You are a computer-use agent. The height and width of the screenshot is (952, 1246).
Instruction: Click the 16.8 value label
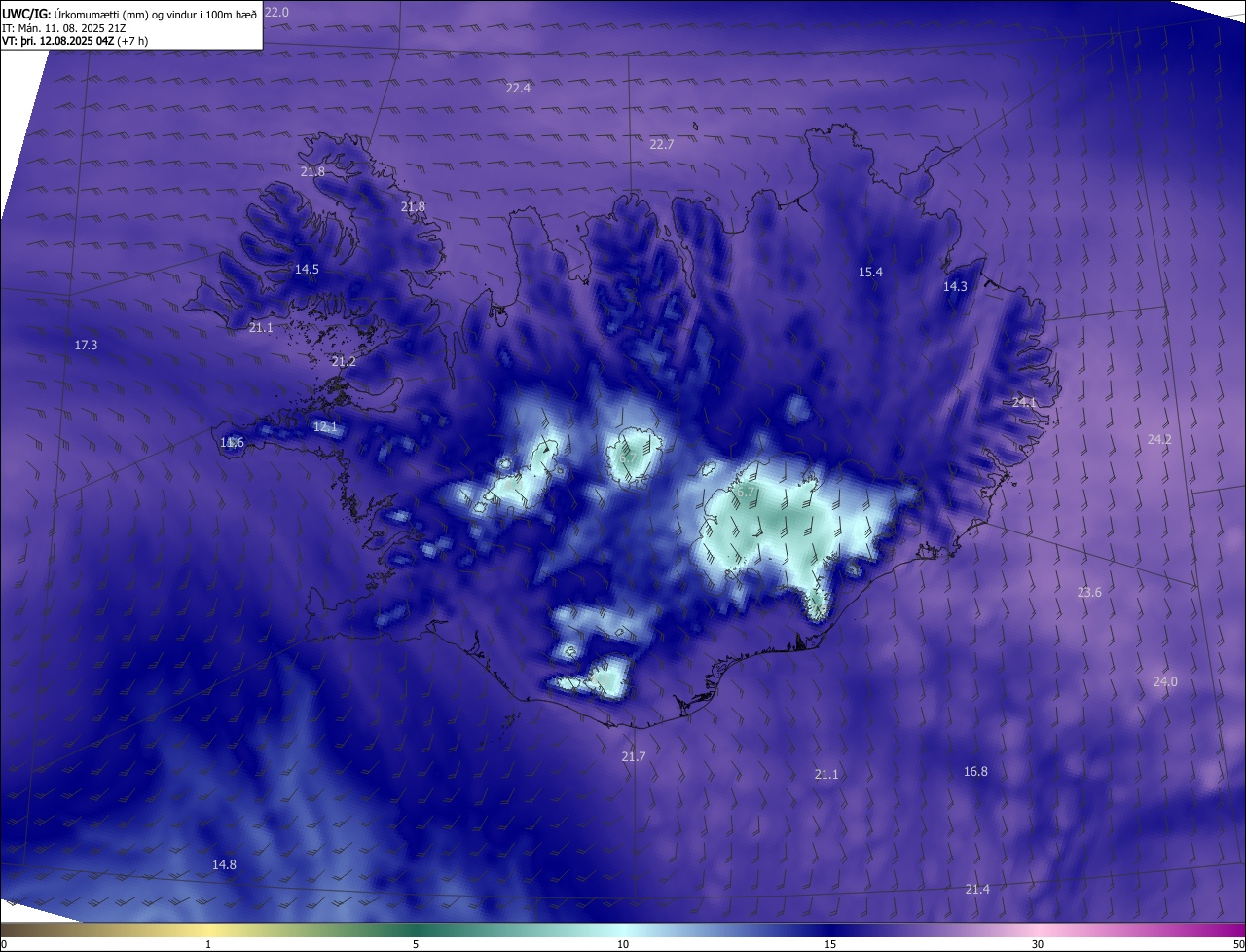pos(975,771)
